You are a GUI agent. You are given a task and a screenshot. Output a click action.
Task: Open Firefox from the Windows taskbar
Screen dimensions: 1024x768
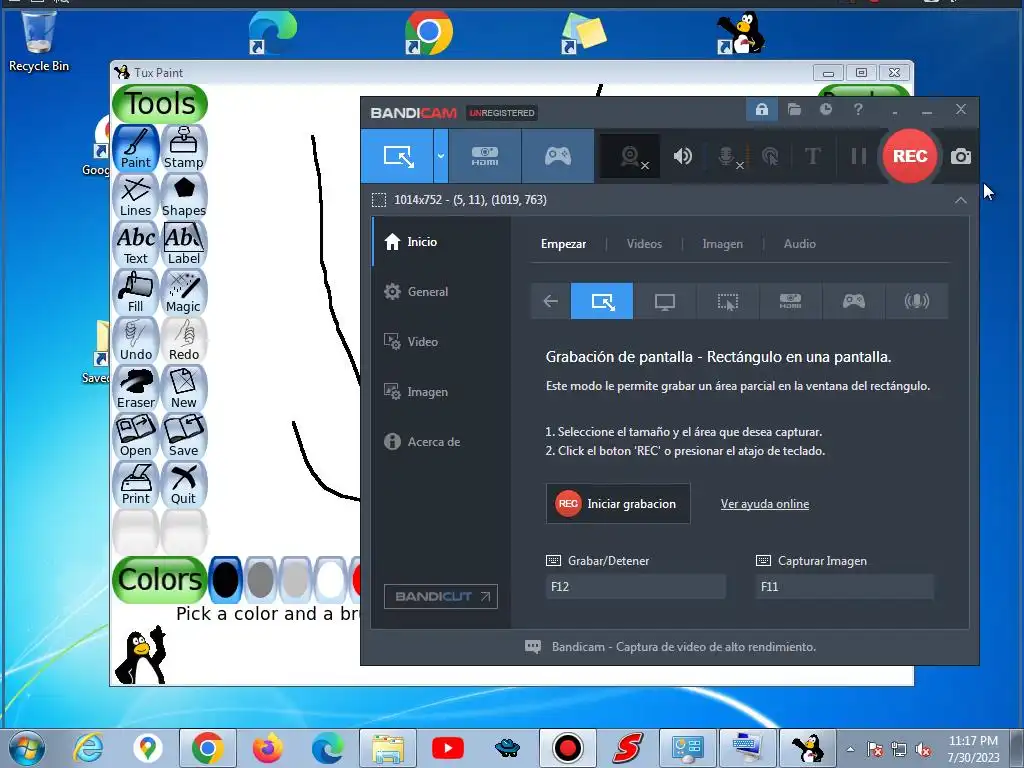coord(268,748)
